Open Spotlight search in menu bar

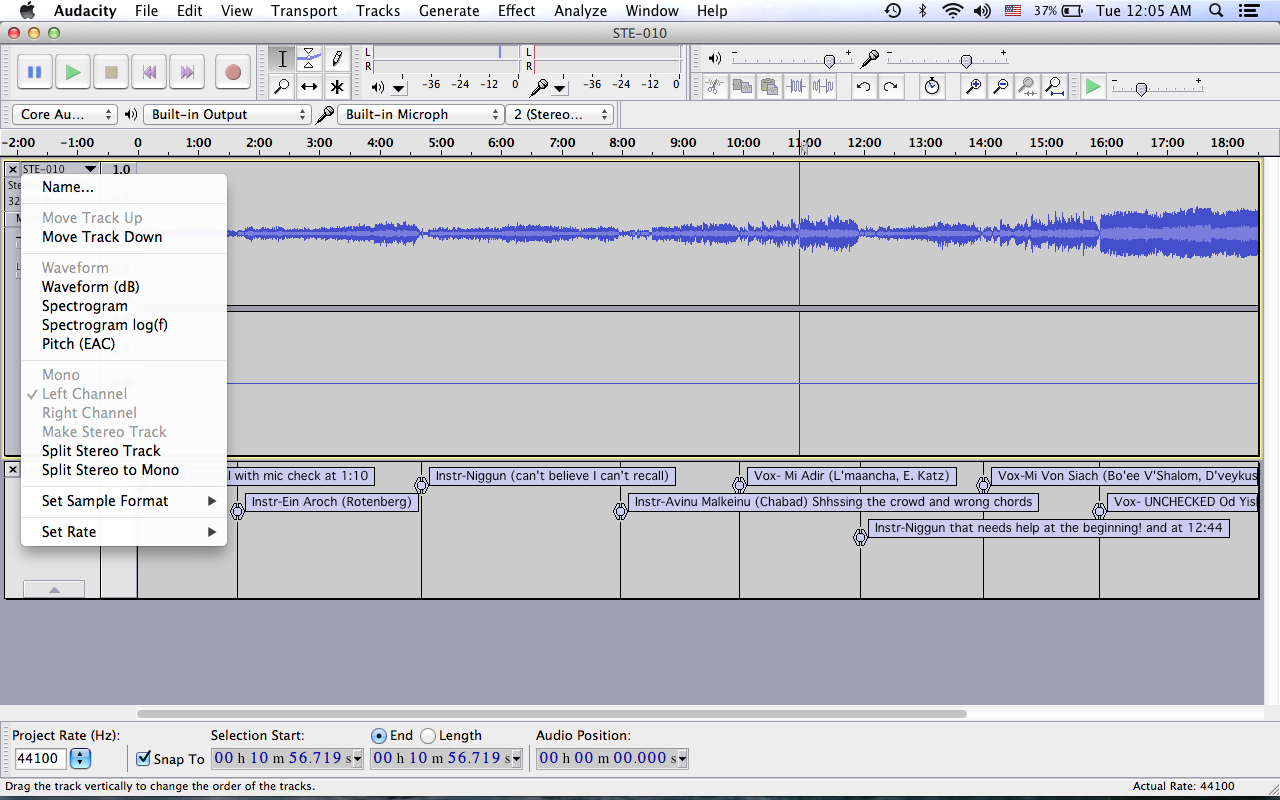[1216, 11]
